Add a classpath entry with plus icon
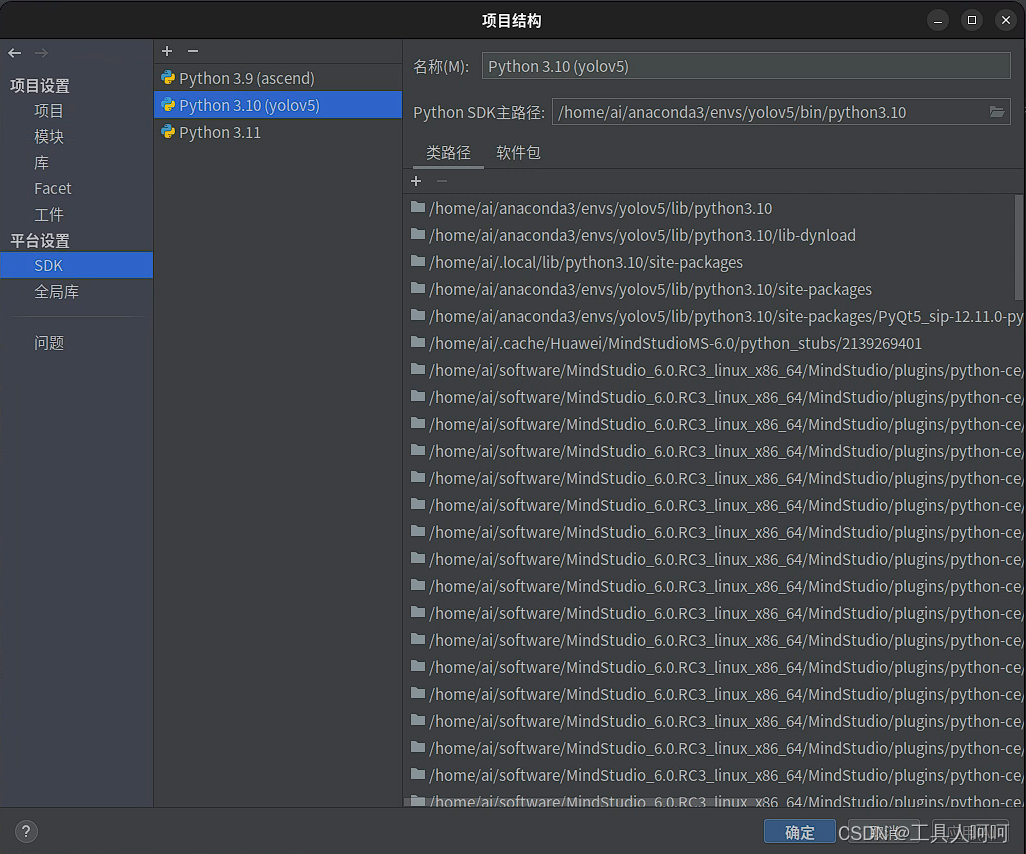Viewport: 1026px width, 854px height. [x=416, y=181]
